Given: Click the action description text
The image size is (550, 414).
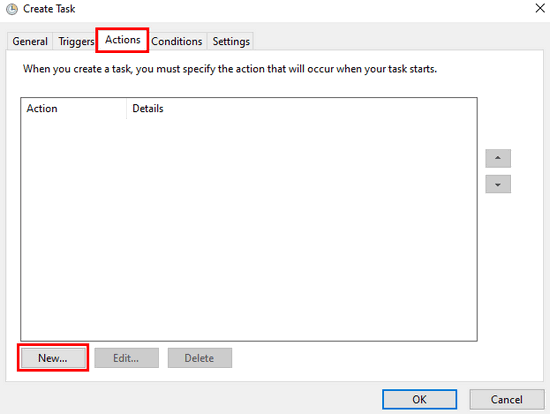Looking at the screenshot, I should point(230,69).
